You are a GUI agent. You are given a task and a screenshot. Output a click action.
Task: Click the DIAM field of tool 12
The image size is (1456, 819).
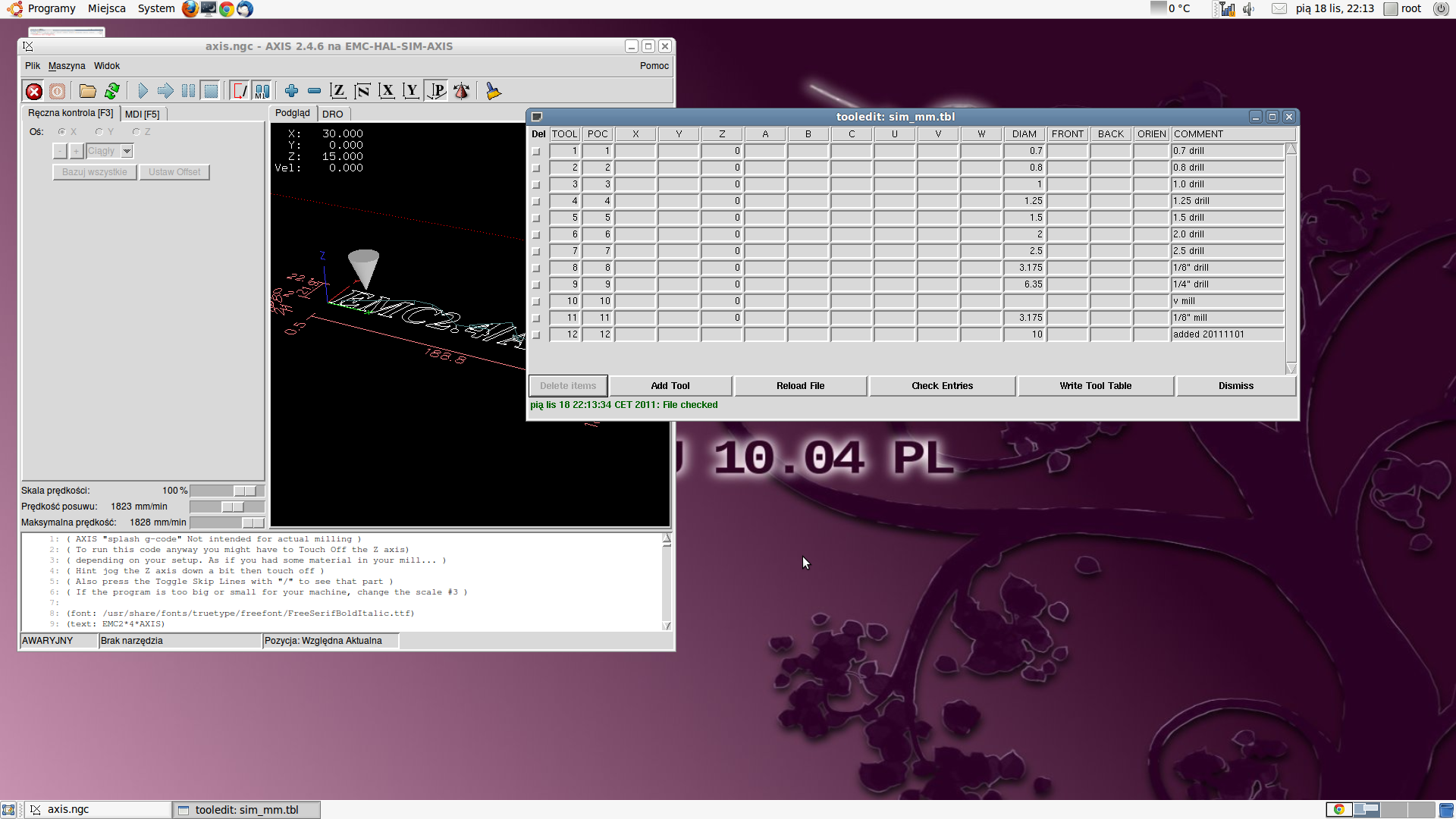[x=1025, y=334]
